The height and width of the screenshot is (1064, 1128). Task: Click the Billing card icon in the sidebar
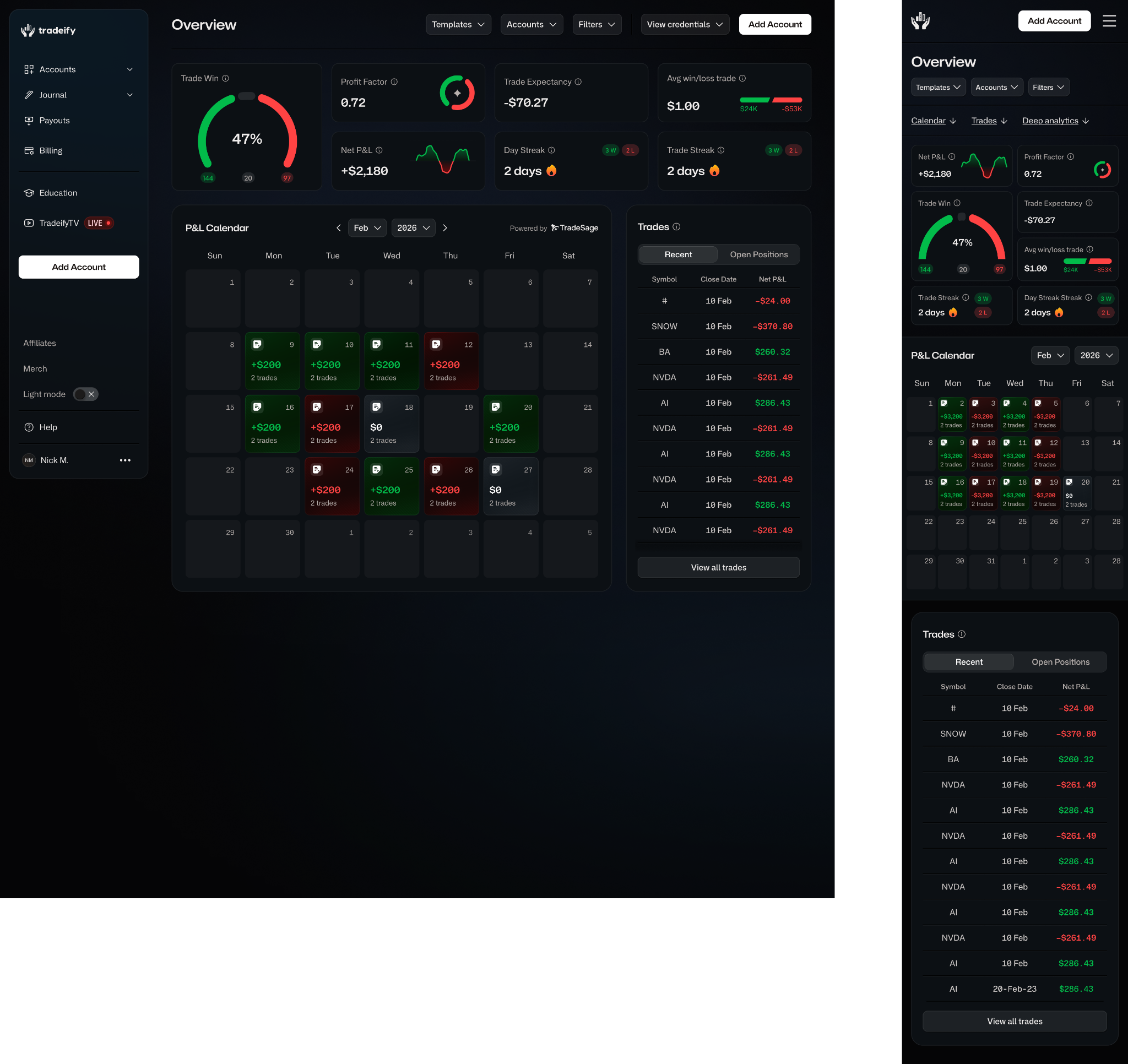coord(29,150)
